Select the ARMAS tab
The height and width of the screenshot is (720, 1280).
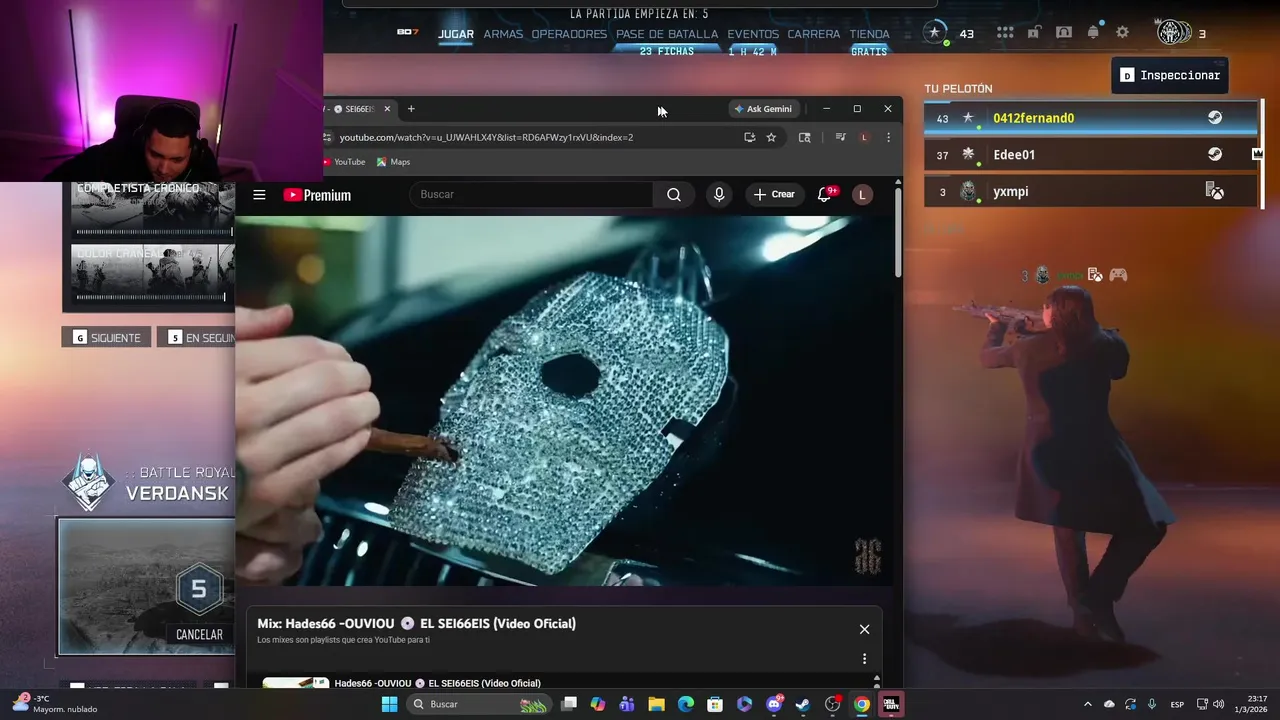[503, 34]
